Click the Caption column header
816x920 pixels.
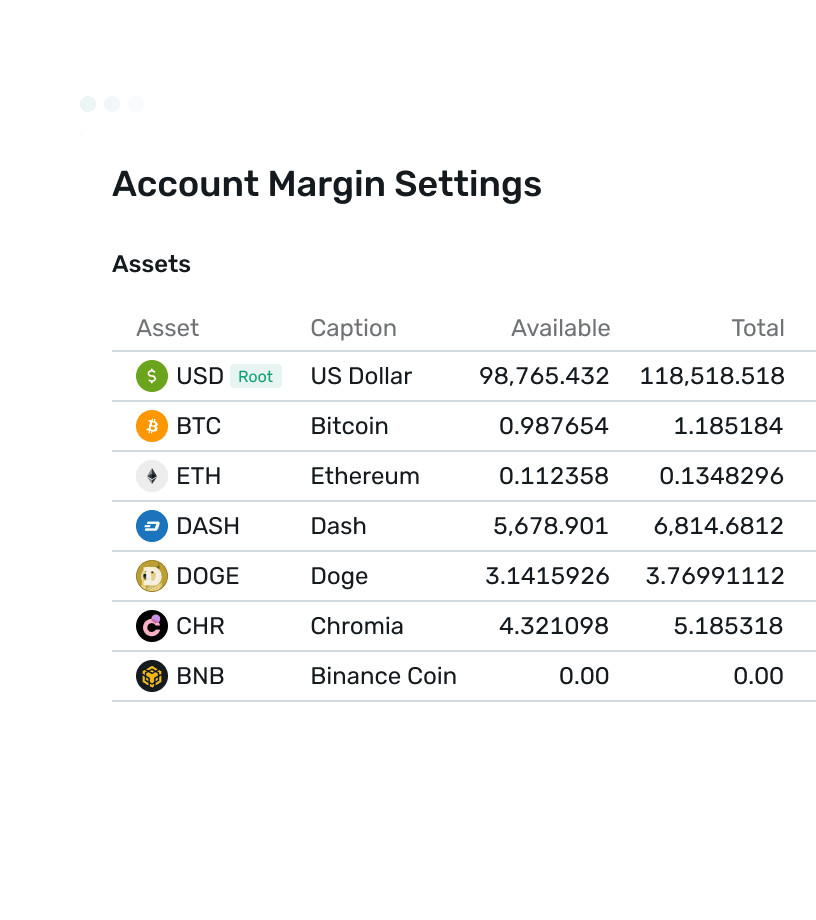[353, 328]
